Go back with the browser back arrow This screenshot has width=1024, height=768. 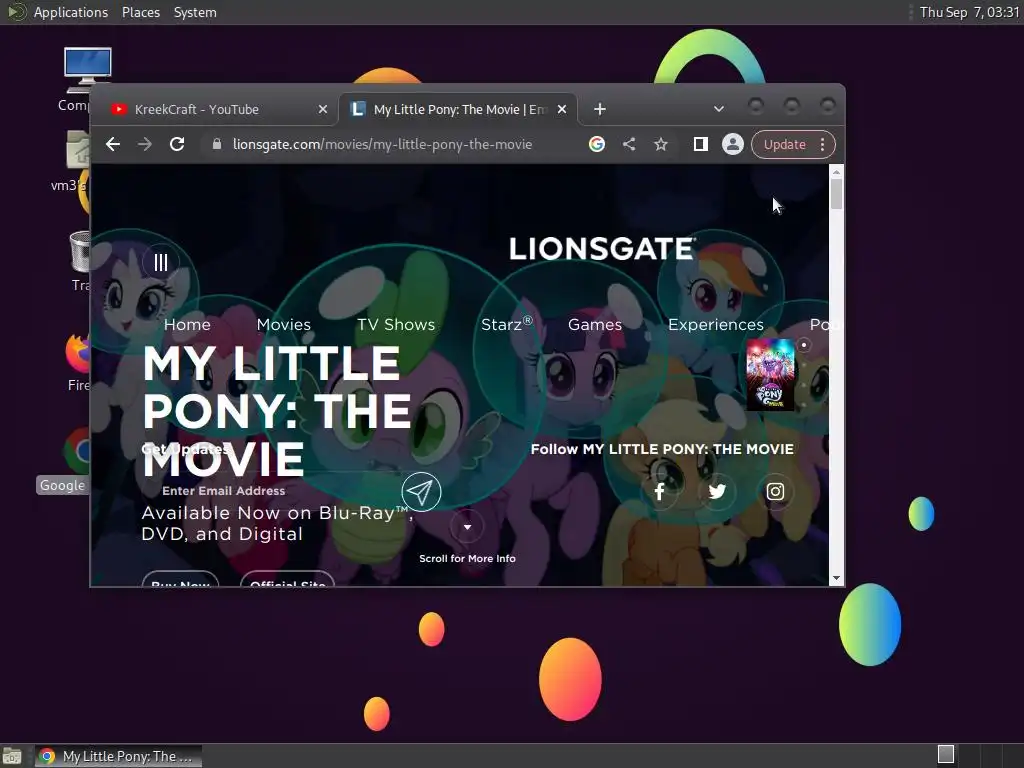pos(113,144)
